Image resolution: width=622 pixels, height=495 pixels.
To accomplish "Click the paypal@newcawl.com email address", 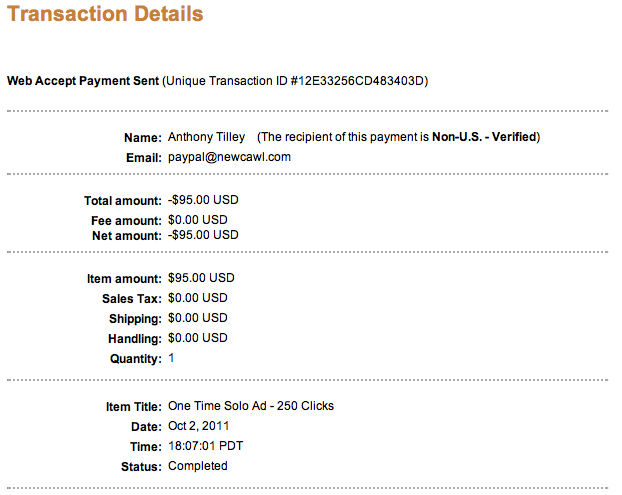I will tap(229, 157).
